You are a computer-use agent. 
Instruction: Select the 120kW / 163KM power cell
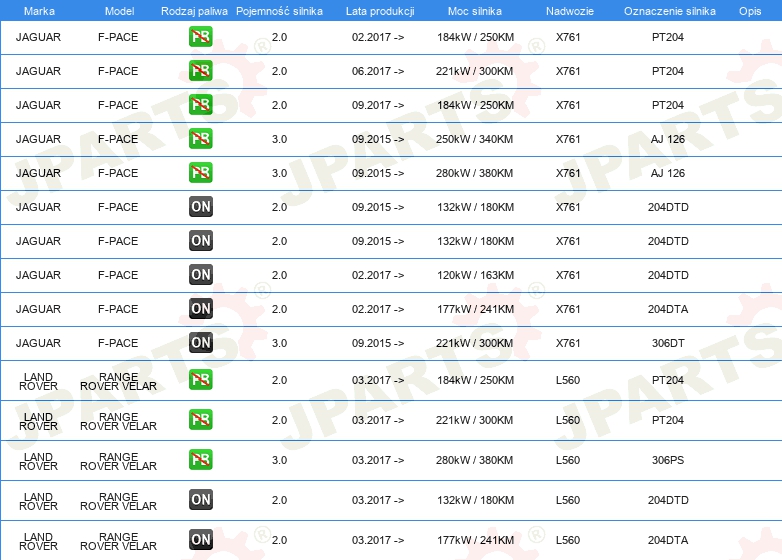click(475, 275)
